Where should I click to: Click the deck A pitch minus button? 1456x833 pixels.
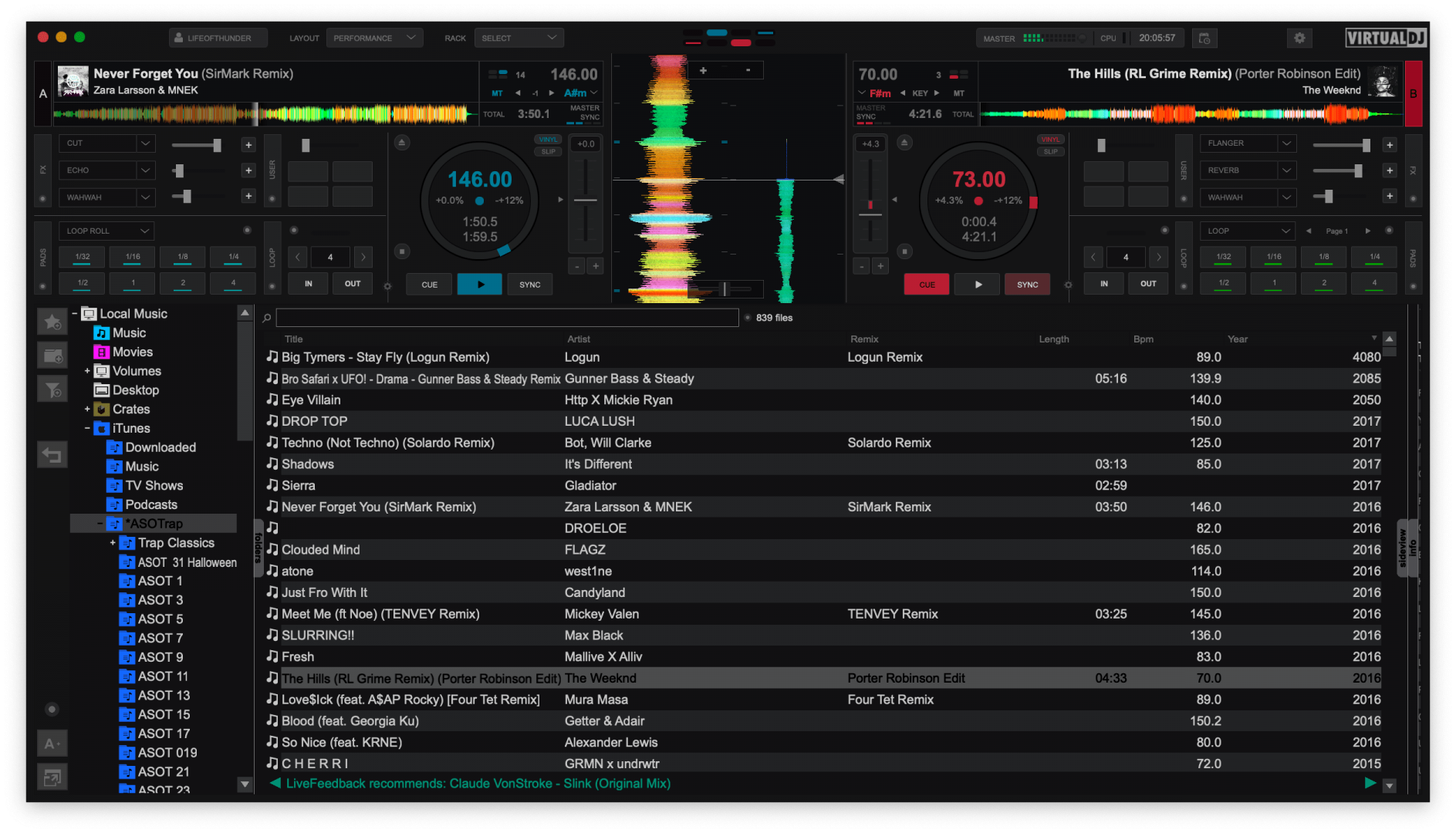click(x=576, y=266)
